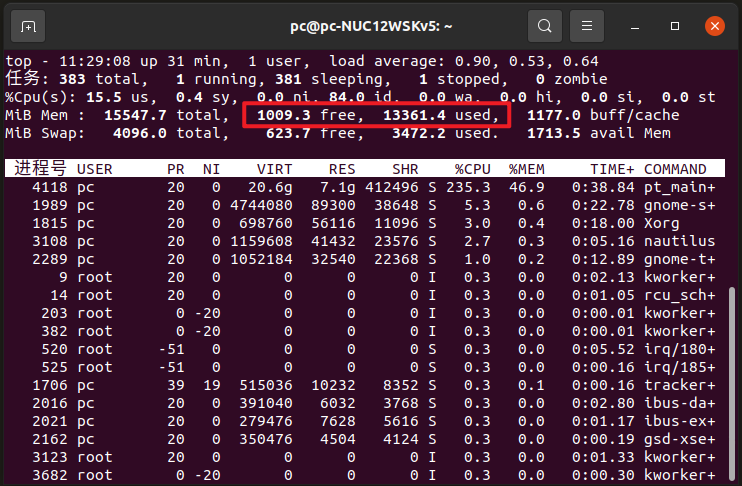
Task: Minimize the terminal window
Action: (635, 27)
